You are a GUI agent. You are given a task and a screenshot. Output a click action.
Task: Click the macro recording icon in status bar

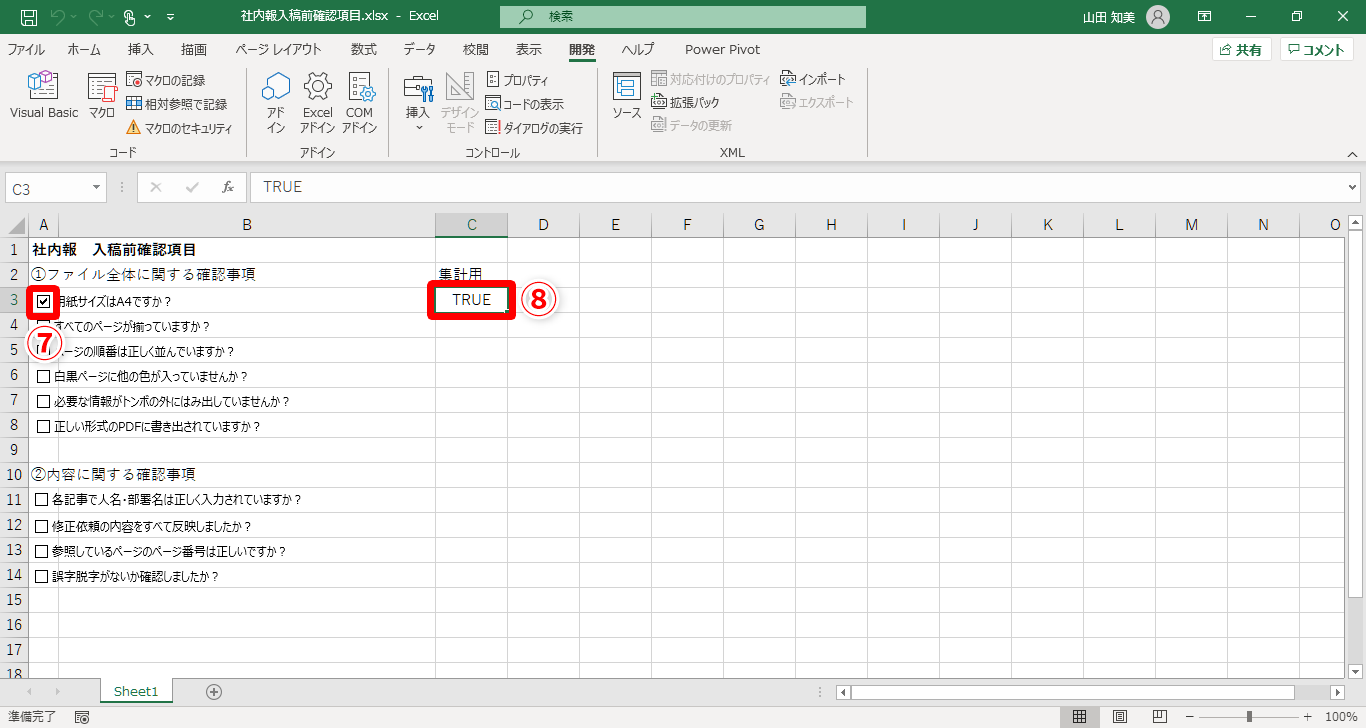[82, 717]
